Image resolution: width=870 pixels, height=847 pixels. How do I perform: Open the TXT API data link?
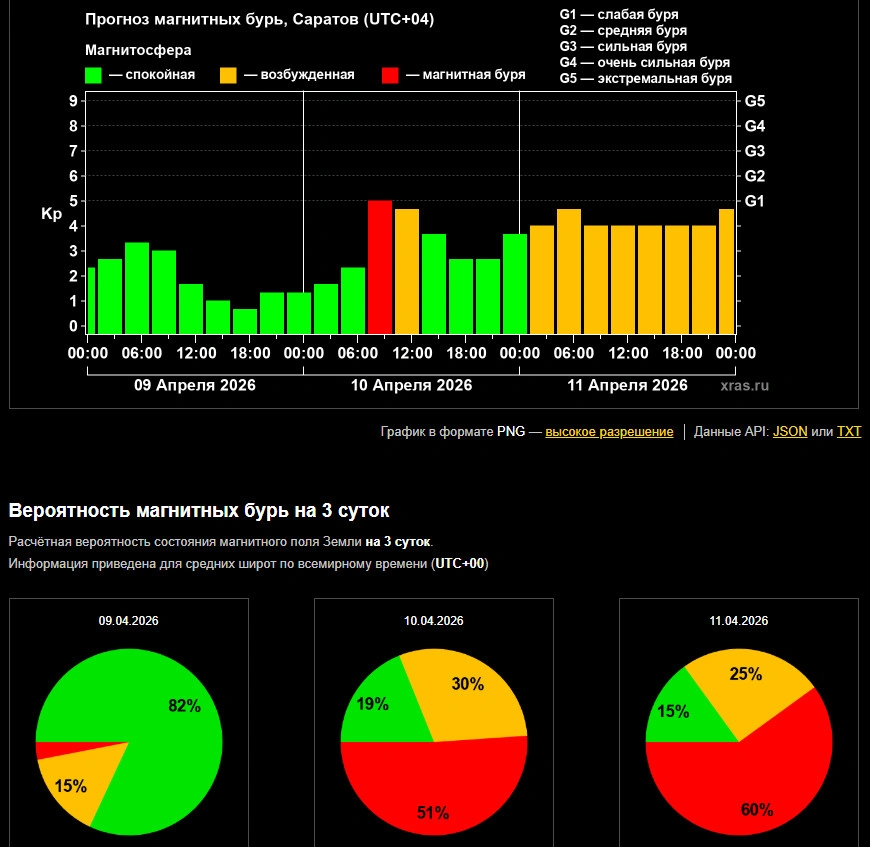coord(848,432)
